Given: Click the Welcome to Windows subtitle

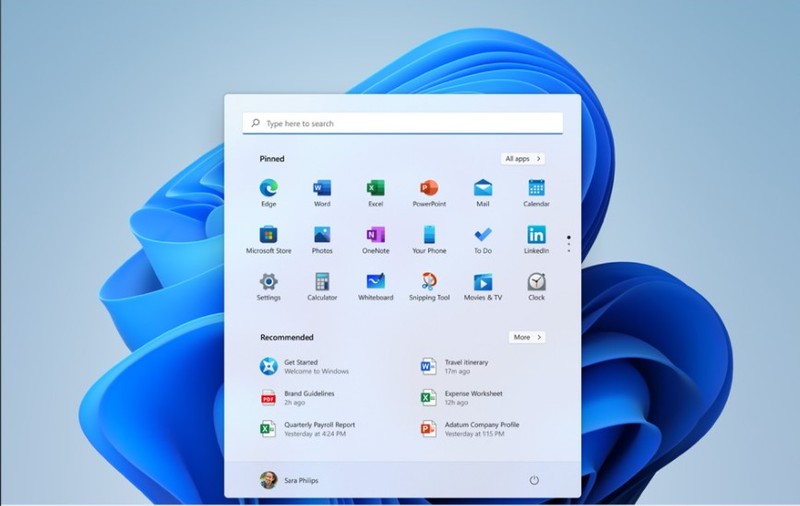Looking at the screenshot, I should point(316,371).
